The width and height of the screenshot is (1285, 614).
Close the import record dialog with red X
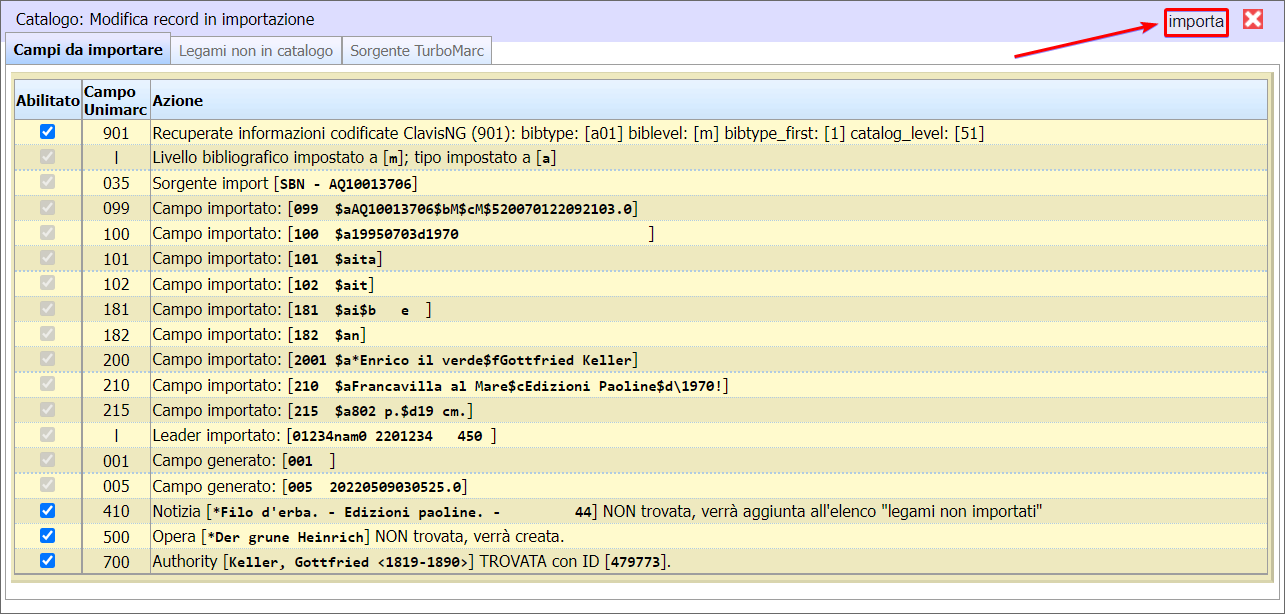[1252, 19]
